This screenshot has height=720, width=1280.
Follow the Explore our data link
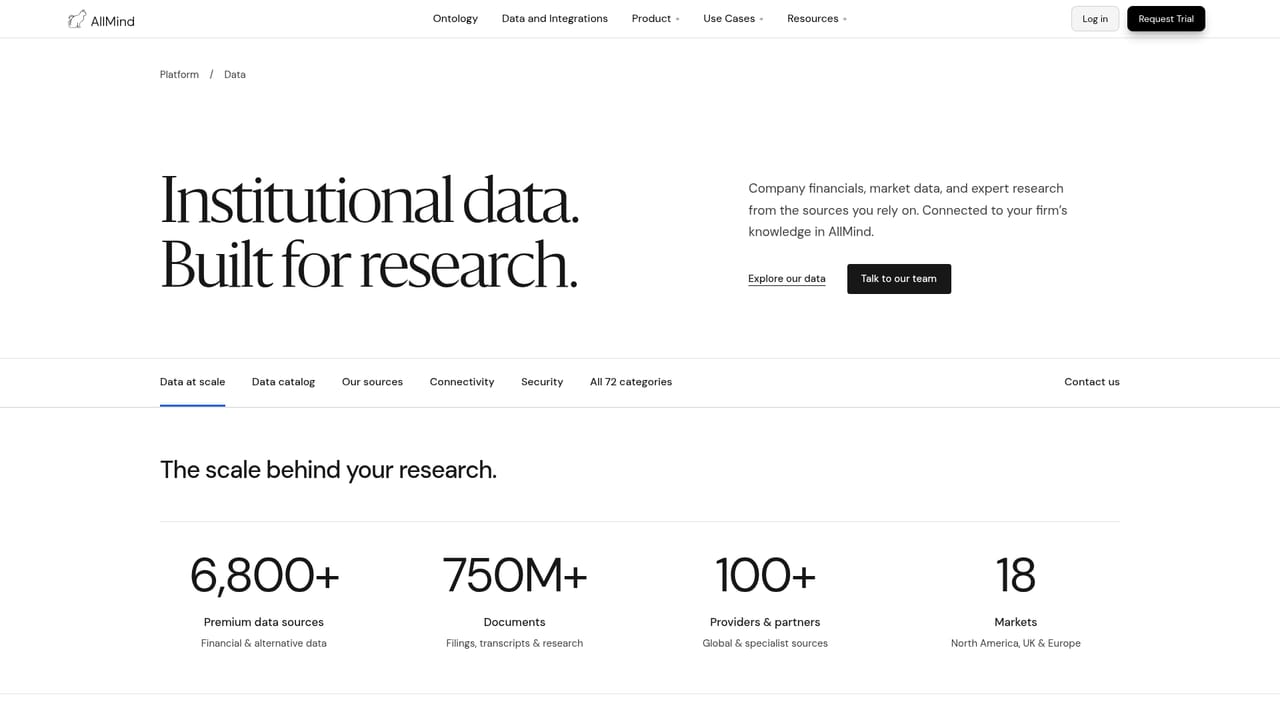tap(787, 279)
